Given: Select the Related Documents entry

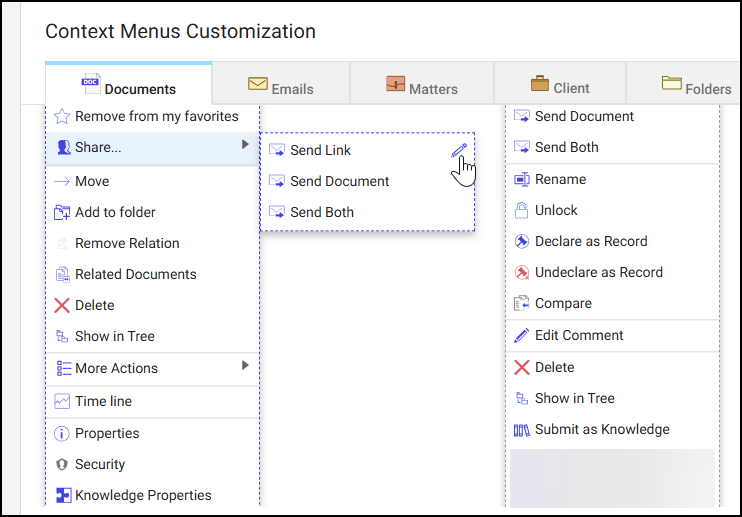Looking at the screenshot, I should pyautogui.click(x=153, y=274).
